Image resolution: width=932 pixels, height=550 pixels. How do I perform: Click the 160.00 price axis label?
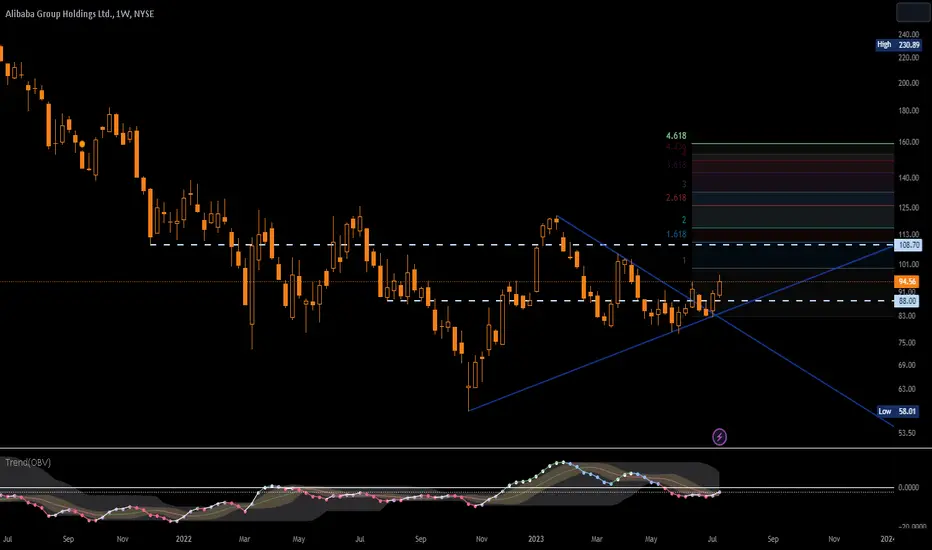pos(908,142)
